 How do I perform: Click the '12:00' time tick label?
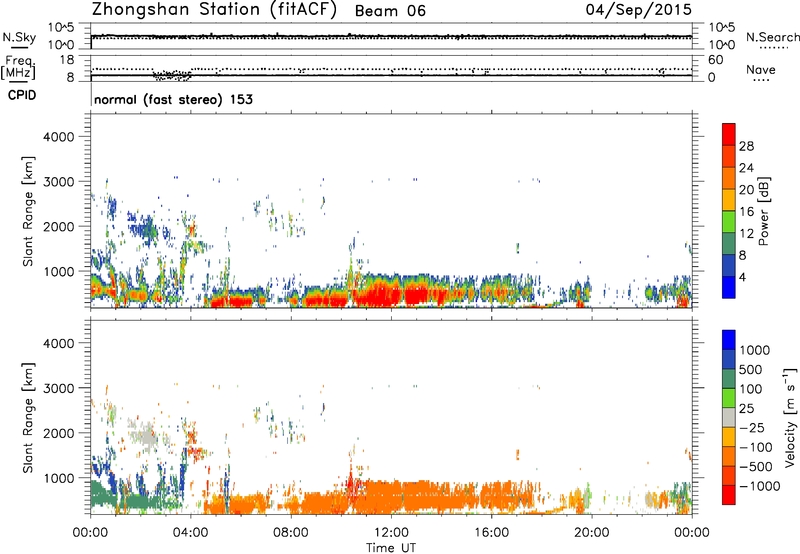pyautogui.click(x=391, y=533)
